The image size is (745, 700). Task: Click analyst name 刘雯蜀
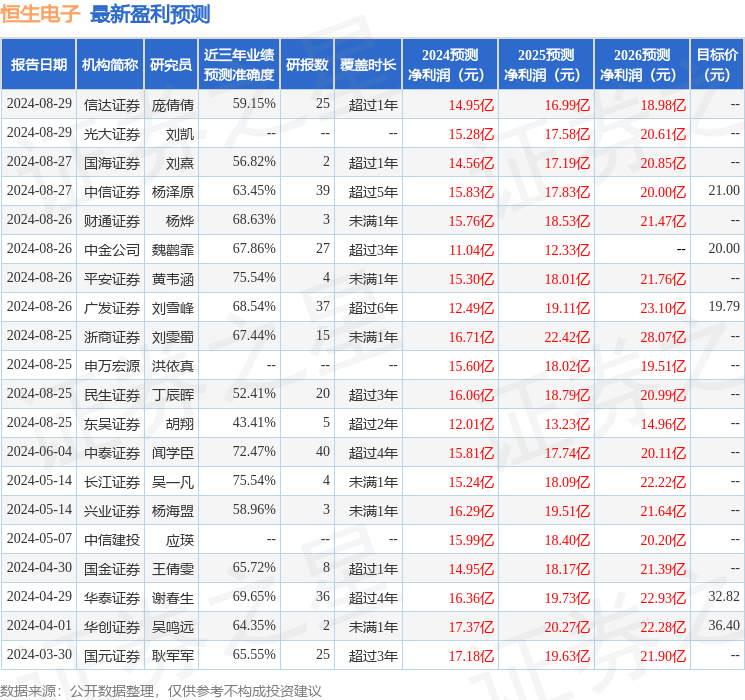coord(173,337)
